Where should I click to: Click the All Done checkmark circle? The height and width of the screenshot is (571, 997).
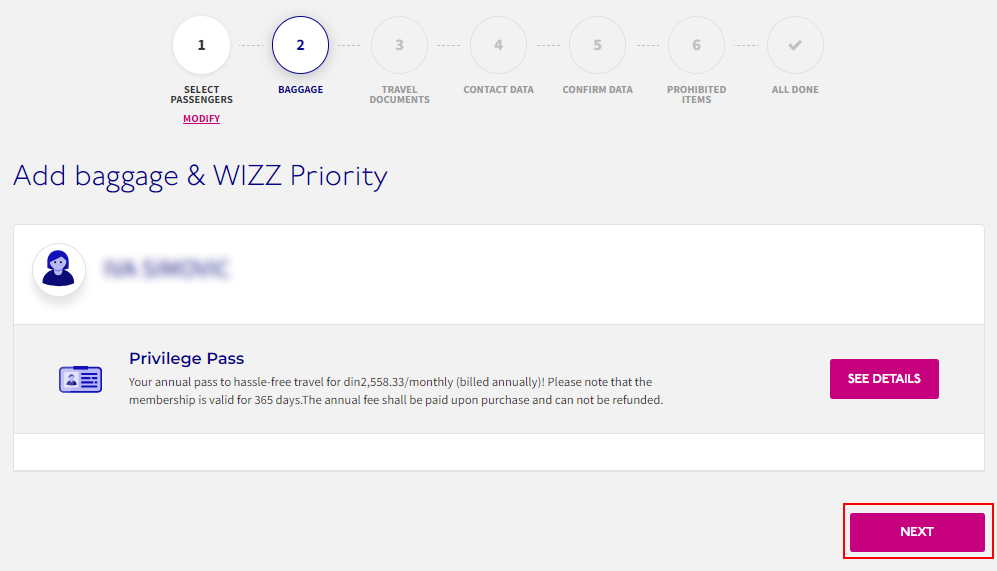[795, 45]
